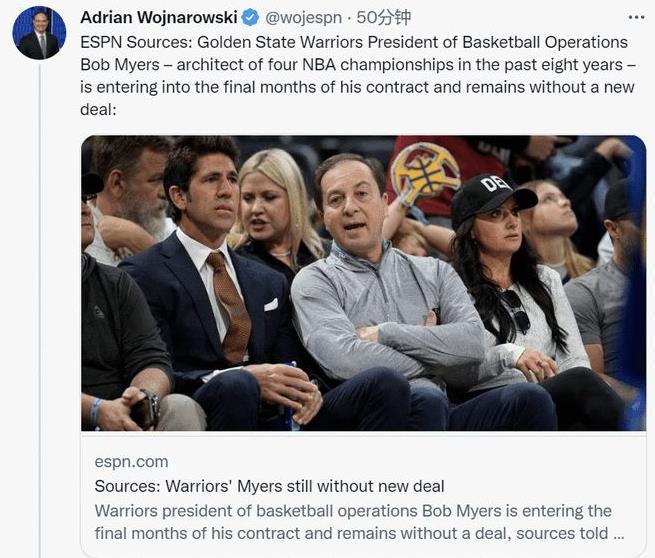Open Adrian Wojnarowski's profile avatar
This screenshot has width=655, height=558.
39,33
